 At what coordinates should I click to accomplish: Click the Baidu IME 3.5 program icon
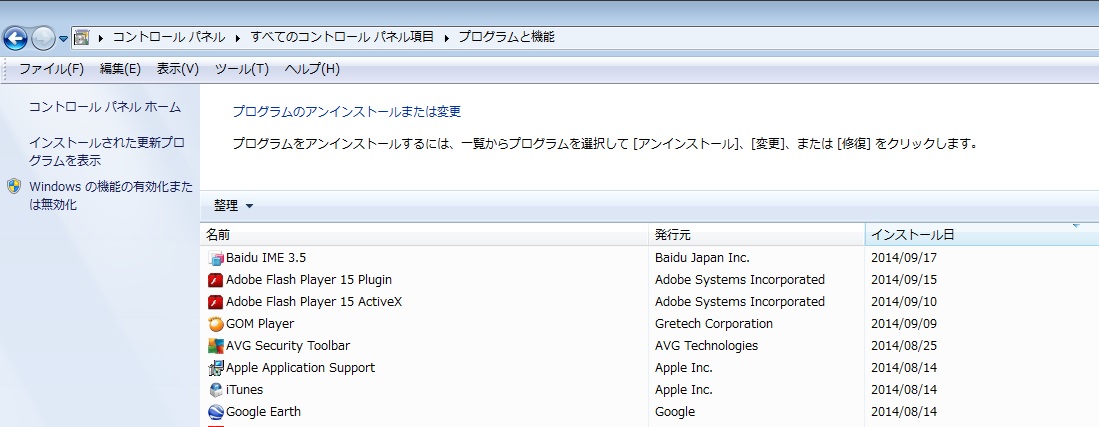[215, 258]
